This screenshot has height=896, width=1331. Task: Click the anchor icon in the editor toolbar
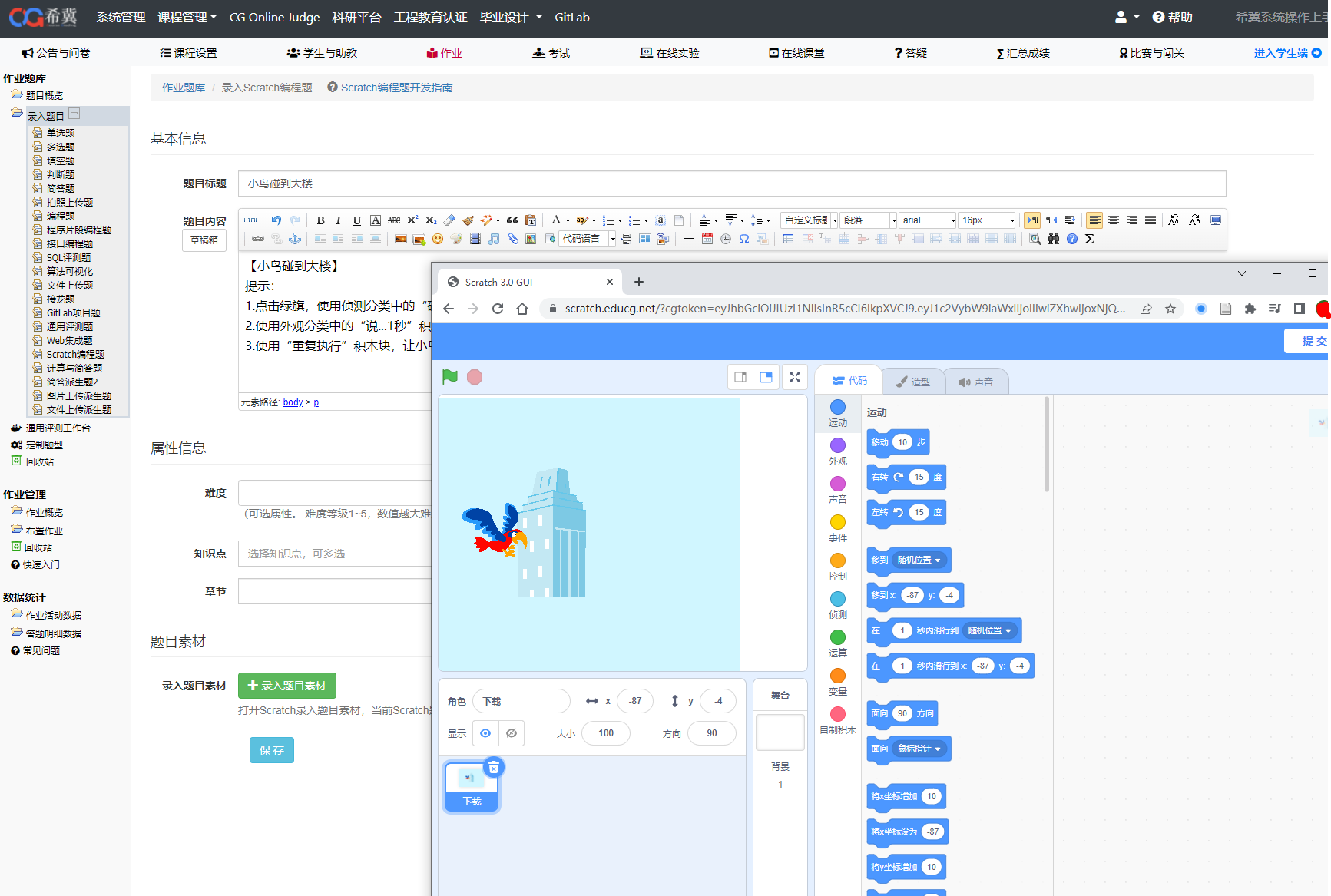coord(295,239)
